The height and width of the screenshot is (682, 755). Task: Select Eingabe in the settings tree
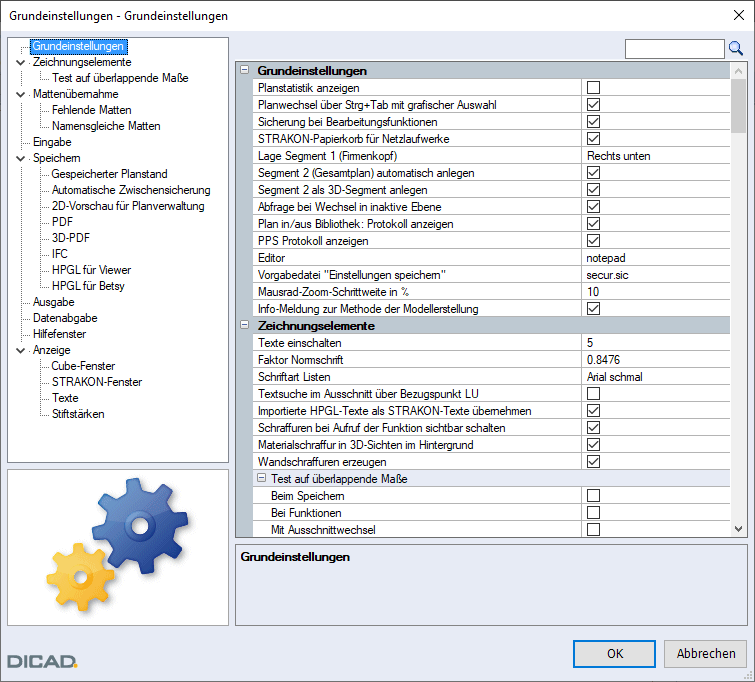coord(52,142)
